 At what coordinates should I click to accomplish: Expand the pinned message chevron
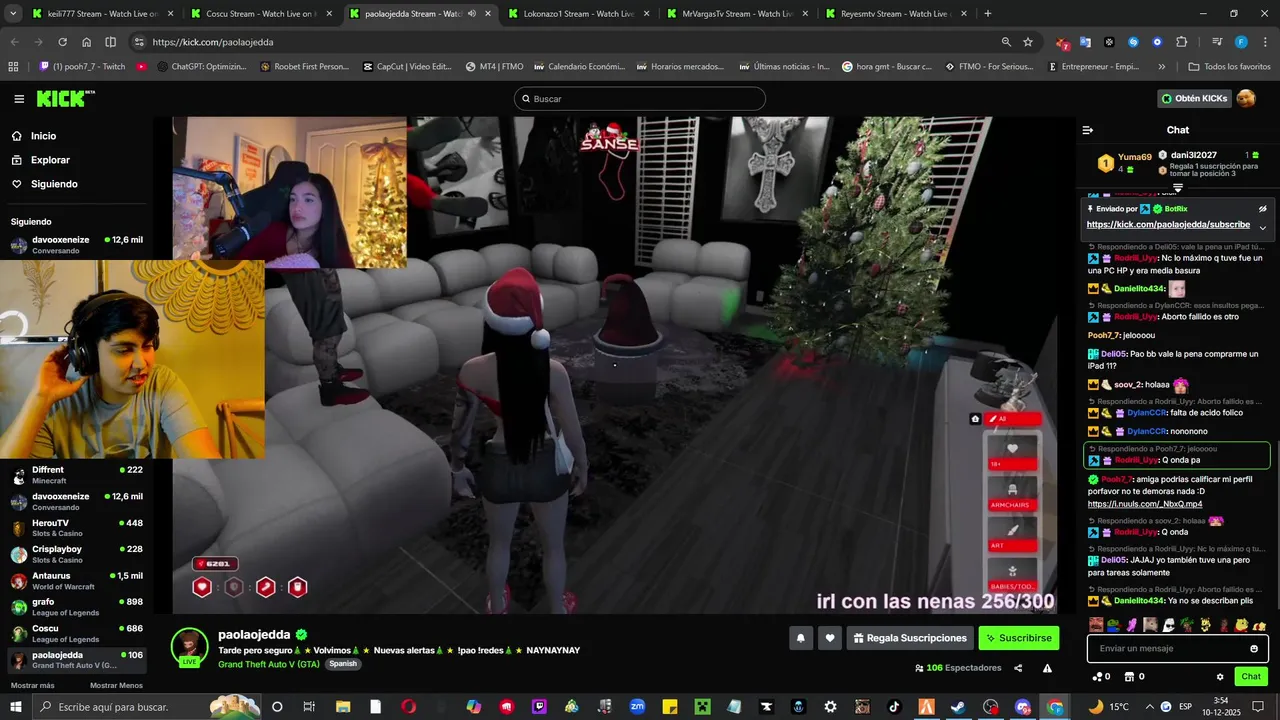click(x=1262, y=228)
